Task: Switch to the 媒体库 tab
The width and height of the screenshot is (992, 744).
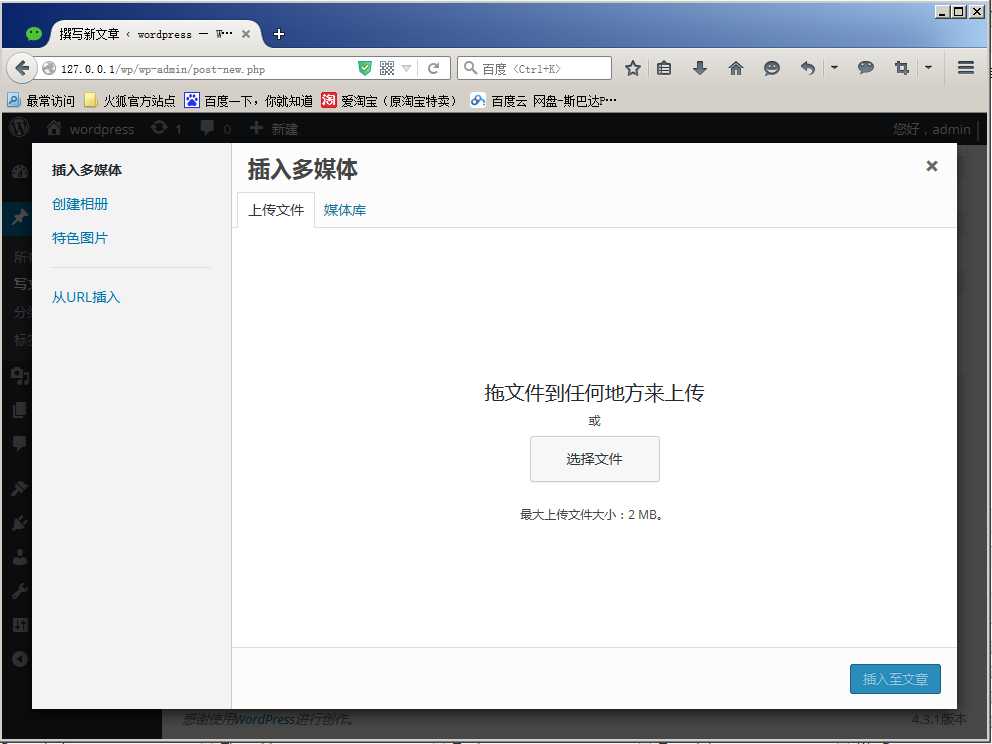Action: (x=345, y=210)
